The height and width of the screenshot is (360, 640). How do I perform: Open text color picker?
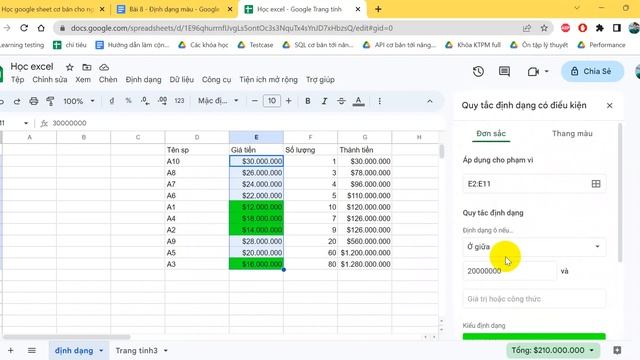(358, 101)
